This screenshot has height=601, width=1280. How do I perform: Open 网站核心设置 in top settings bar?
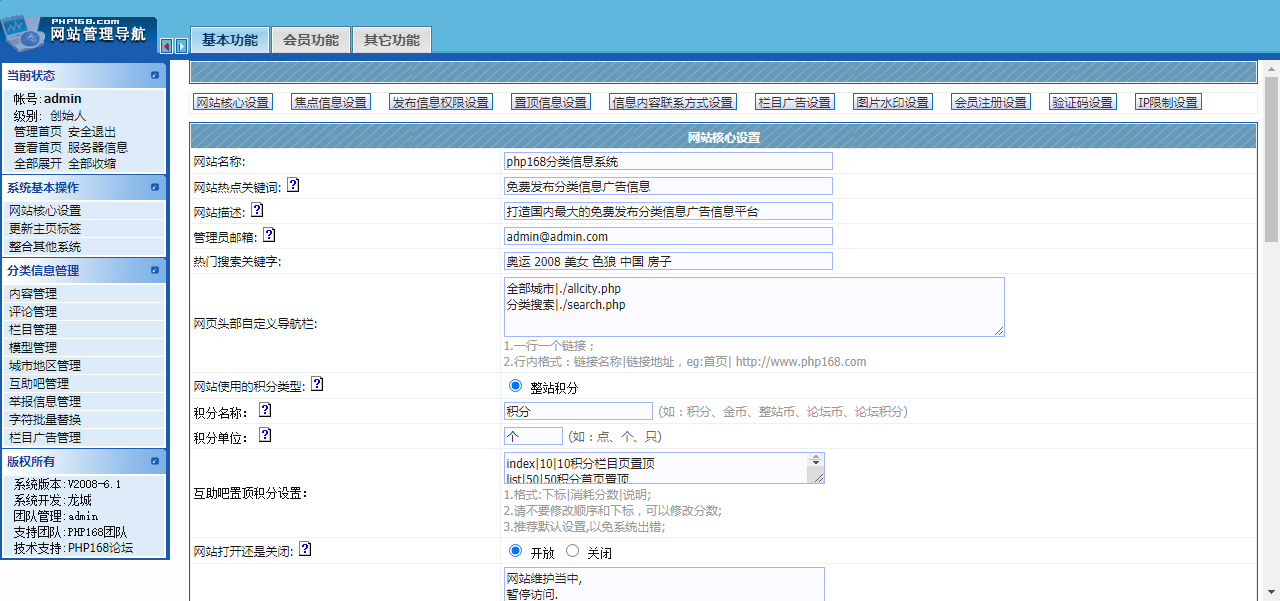click(233, 102)
